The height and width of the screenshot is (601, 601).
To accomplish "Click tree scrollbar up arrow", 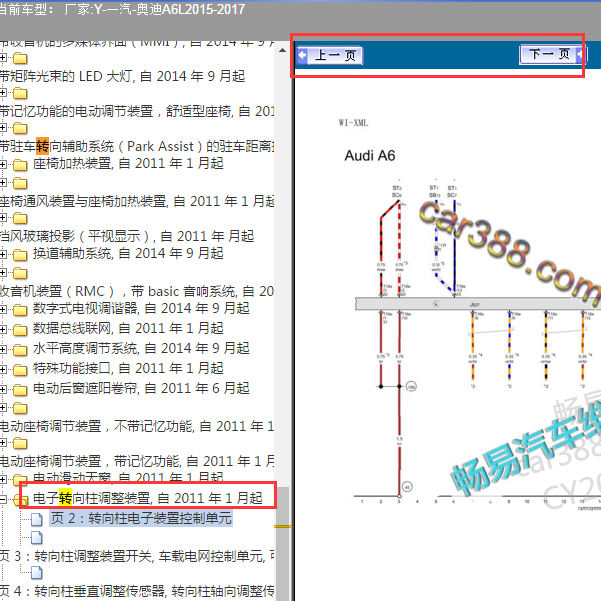I will coord(282,50).
